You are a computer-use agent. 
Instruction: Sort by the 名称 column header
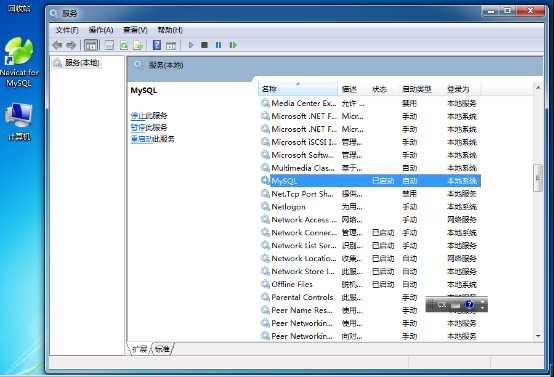[x=298, y=89]
